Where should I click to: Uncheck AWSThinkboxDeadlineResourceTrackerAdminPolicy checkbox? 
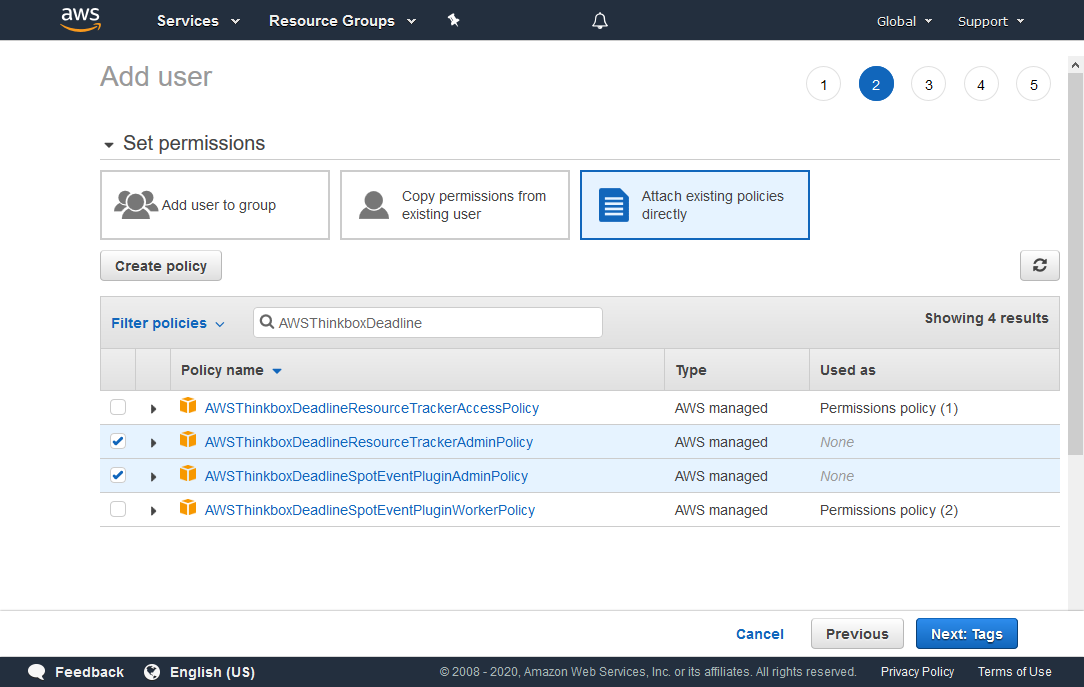118,441
